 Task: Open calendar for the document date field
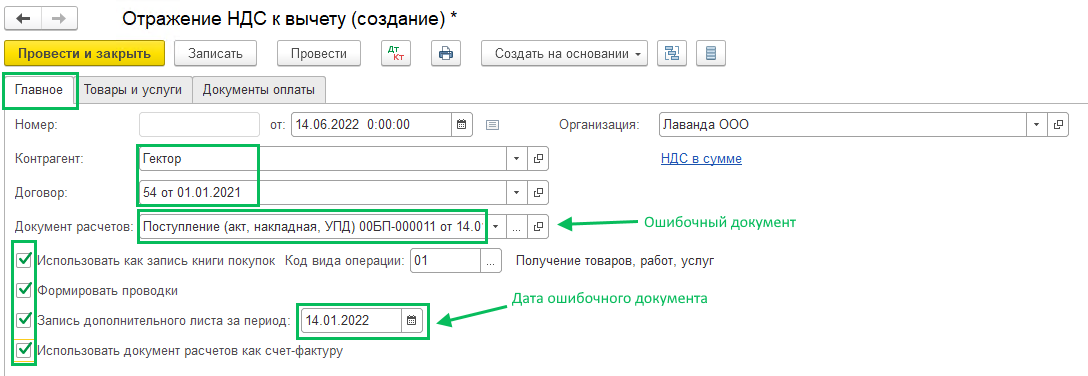[x=461, y=125]
